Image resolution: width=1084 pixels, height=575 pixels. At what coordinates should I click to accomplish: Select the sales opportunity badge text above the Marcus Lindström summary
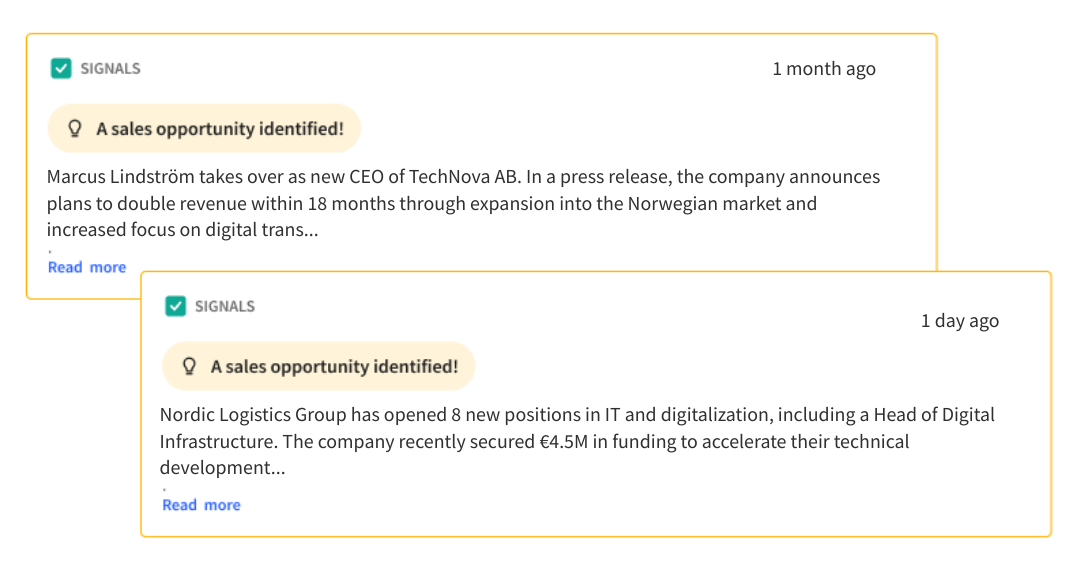[x=219, y=129]
